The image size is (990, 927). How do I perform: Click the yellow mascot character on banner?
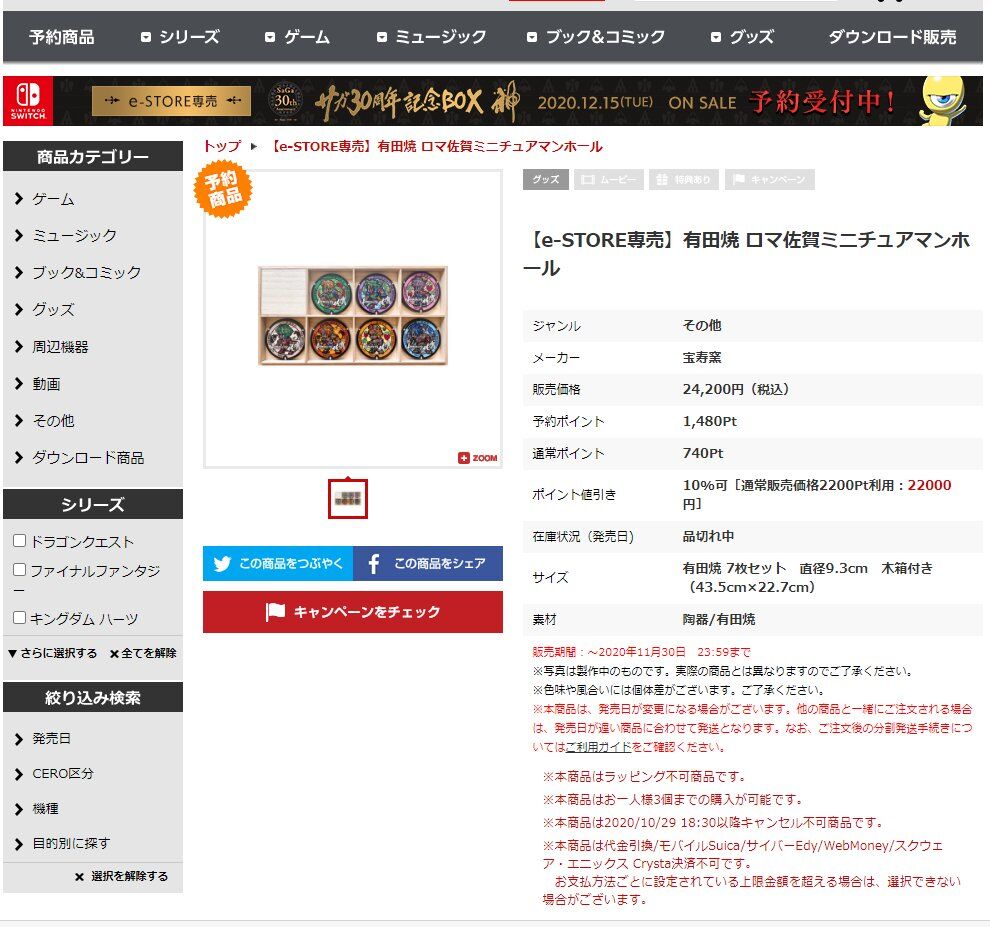942,101
